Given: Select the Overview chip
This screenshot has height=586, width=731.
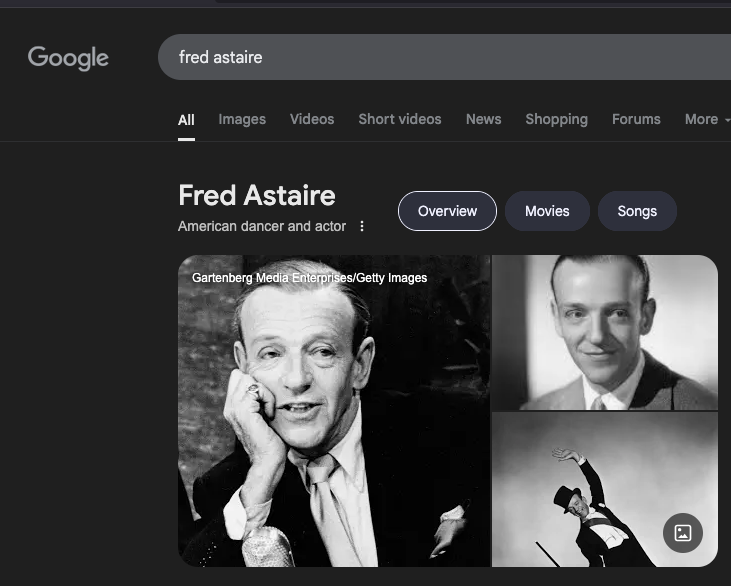Looking at the screenshot, I should [x=447, y=211].
